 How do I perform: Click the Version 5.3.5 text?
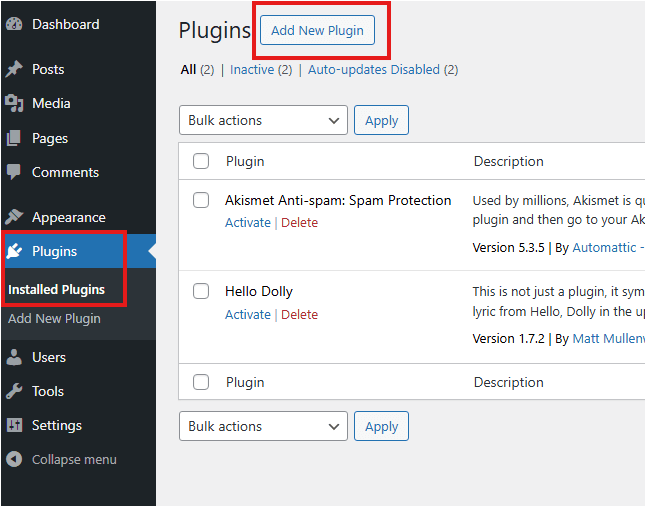[508, 248]
